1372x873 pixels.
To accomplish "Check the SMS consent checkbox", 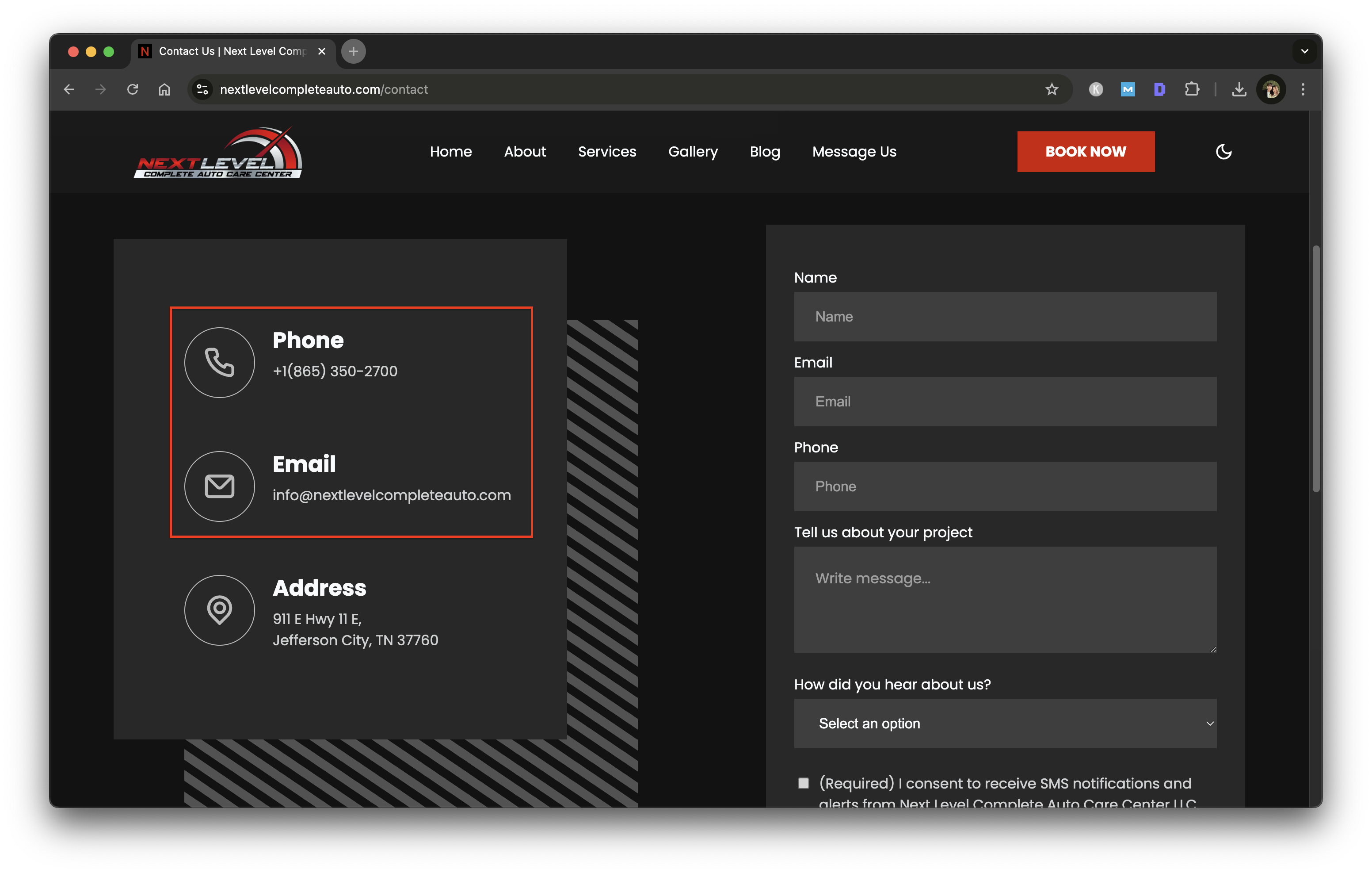I will click(x=803, y=784).
